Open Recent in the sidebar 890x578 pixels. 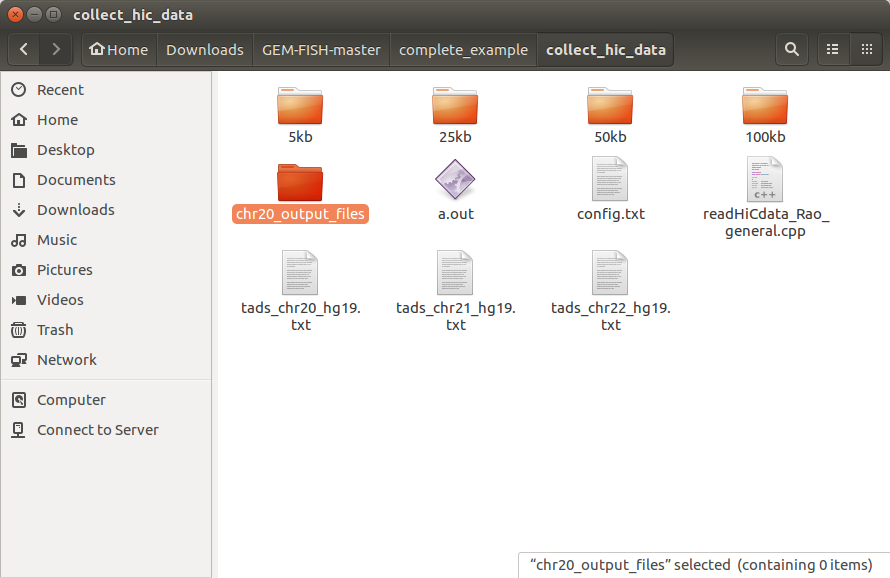[x=106, y=90]
